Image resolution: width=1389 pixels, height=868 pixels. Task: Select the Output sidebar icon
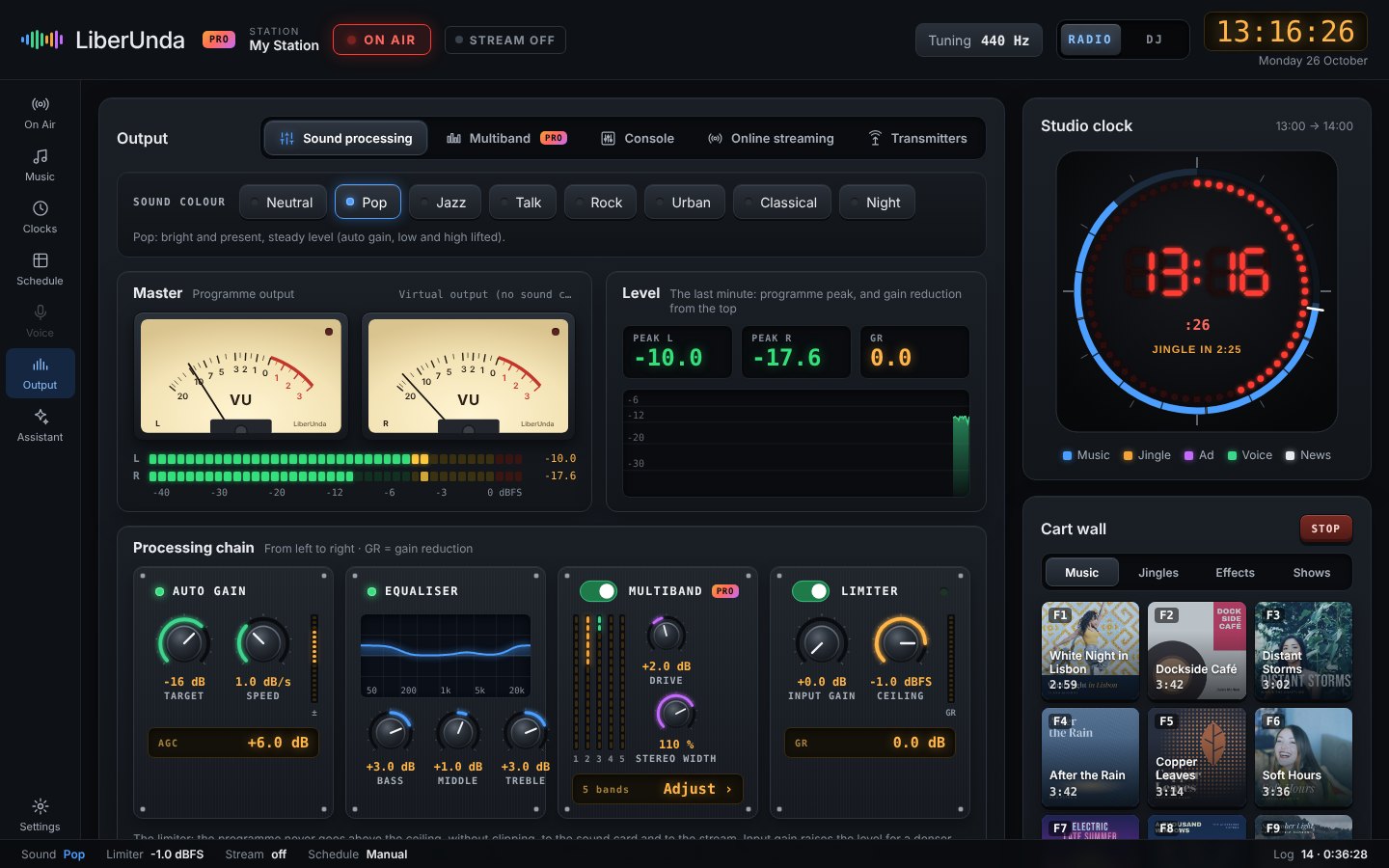pos(40,372)
